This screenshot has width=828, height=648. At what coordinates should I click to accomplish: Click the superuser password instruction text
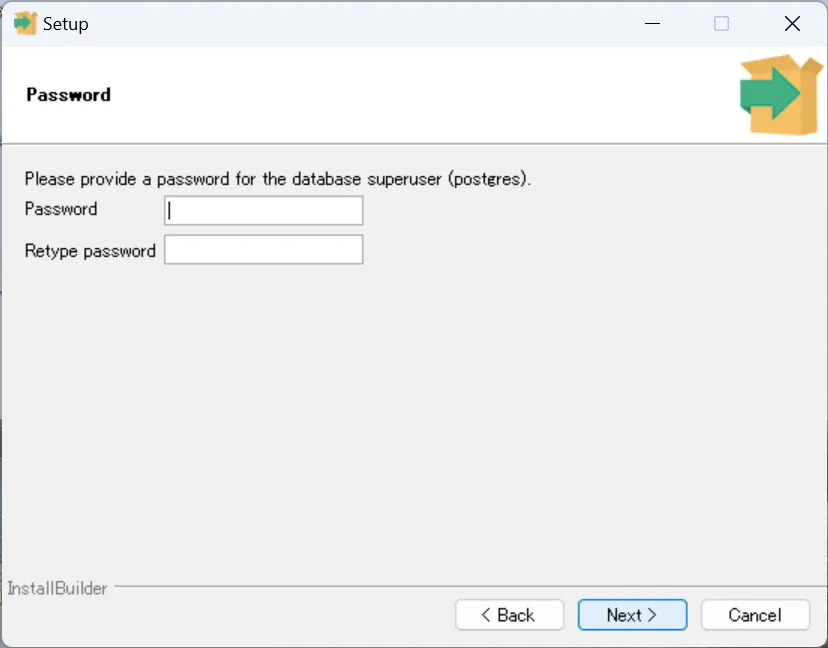click(278, 179)
